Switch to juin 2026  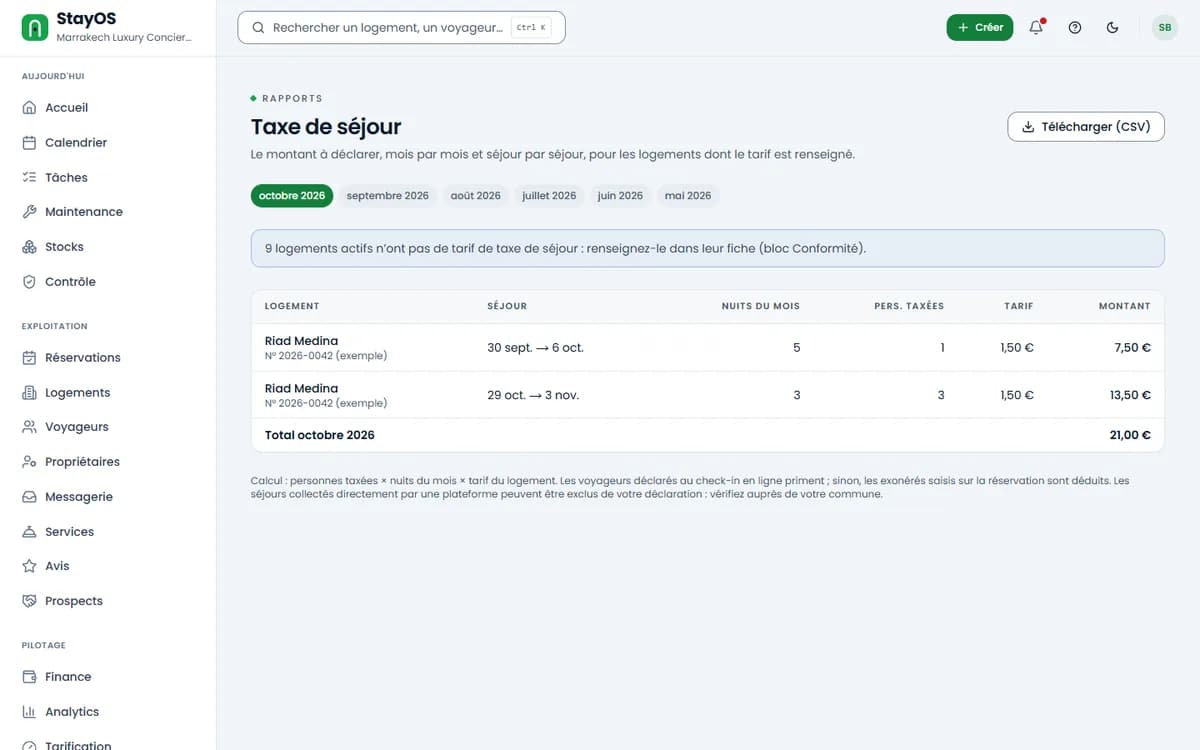621,196
